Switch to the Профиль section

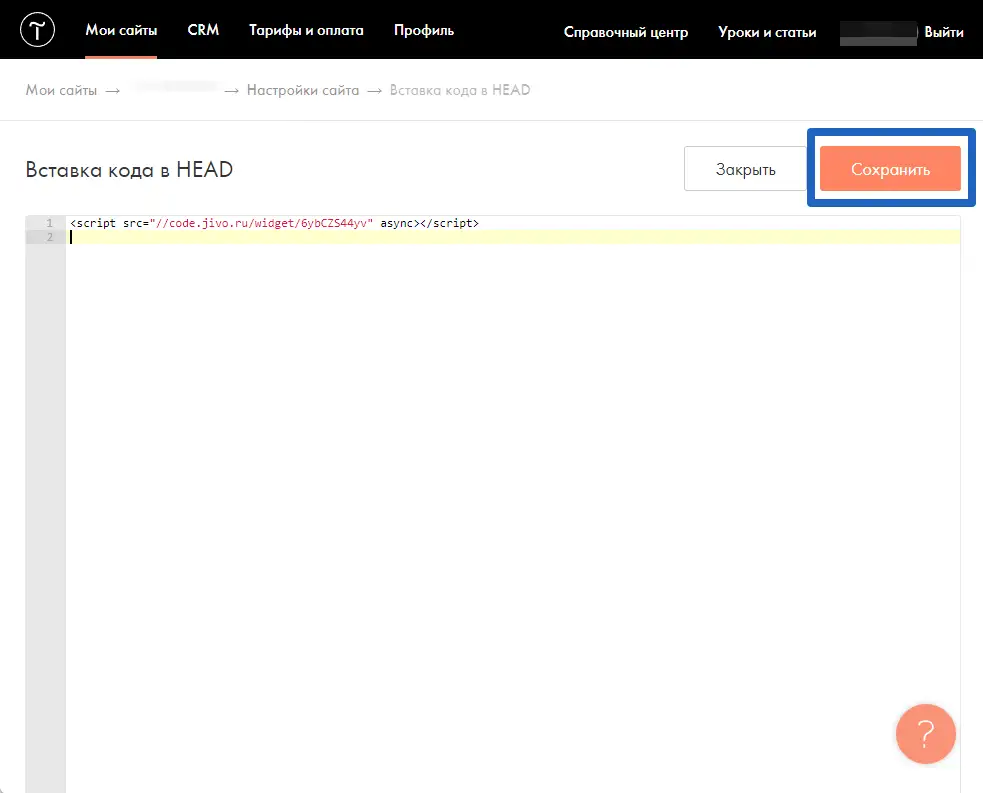coord(424,31)
